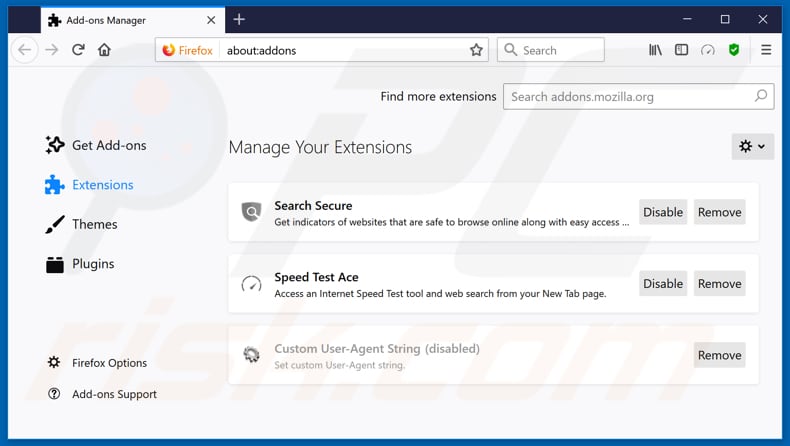Remove the Search Secure extension
Image resolution: width=790 pixels, height=446 pixels.
coord(719,212)
